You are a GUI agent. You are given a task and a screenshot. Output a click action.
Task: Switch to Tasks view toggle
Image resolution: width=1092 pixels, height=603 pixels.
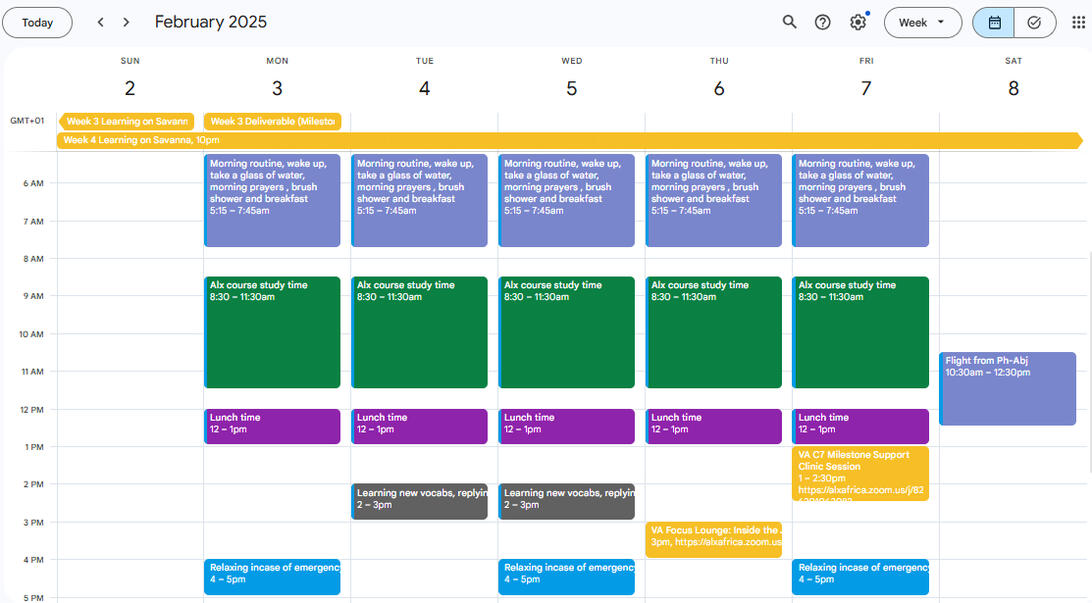coord(1035,22)
